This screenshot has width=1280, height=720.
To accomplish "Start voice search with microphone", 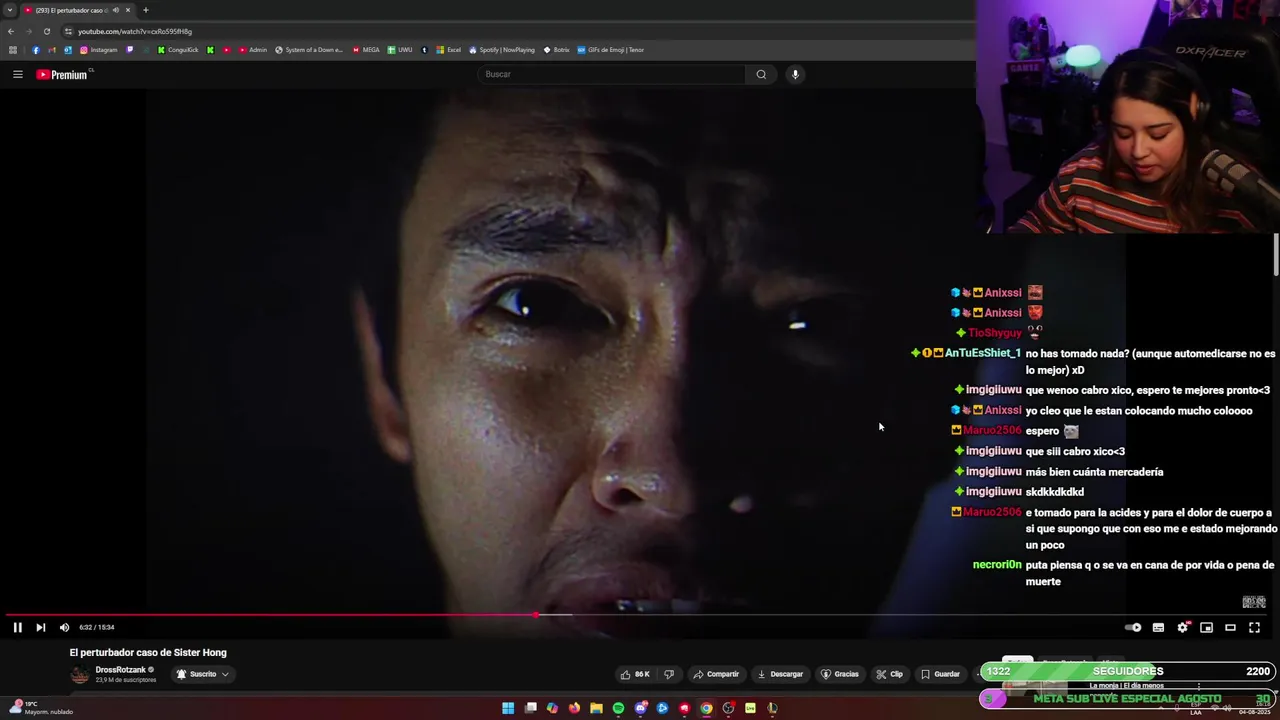I will [x=795, y=74].
